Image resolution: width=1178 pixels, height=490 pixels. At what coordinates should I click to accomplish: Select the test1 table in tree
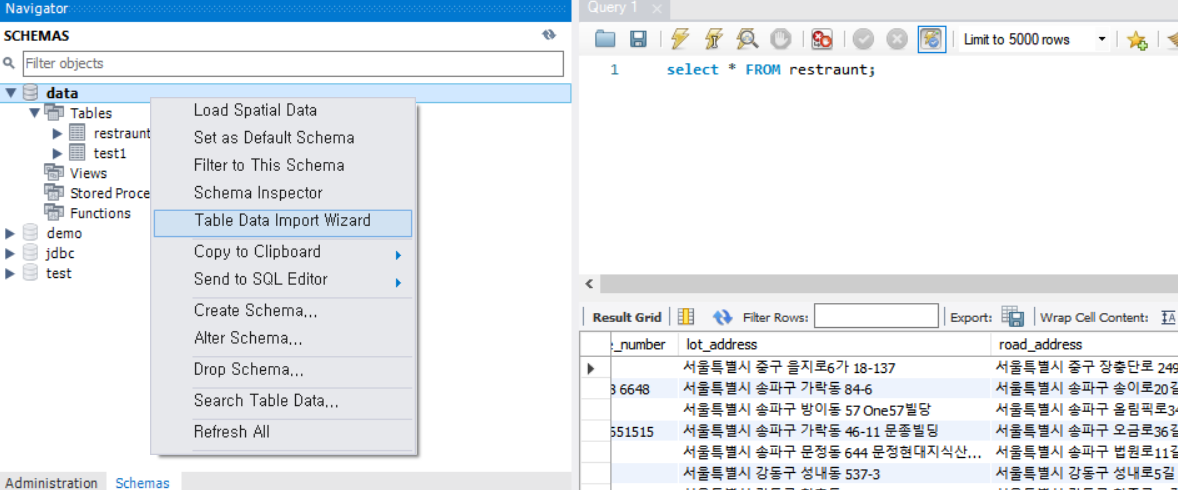pyautogui.click(x=110, y=153)
